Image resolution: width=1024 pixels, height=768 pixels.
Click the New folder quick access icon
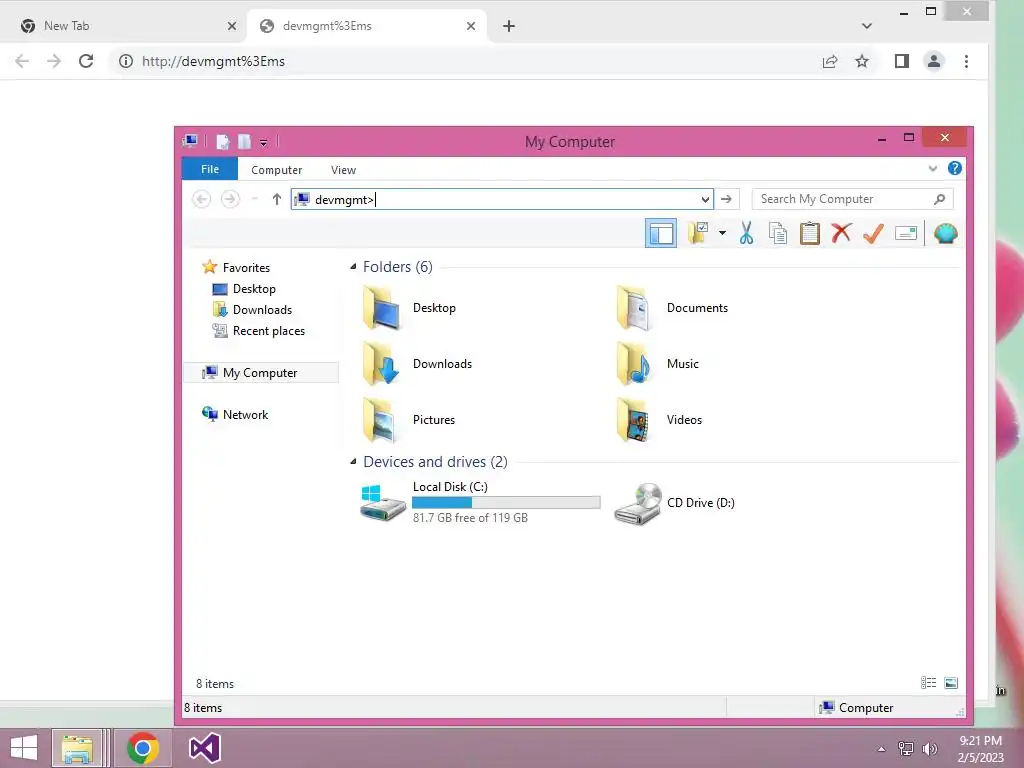(x=244, y=141)
